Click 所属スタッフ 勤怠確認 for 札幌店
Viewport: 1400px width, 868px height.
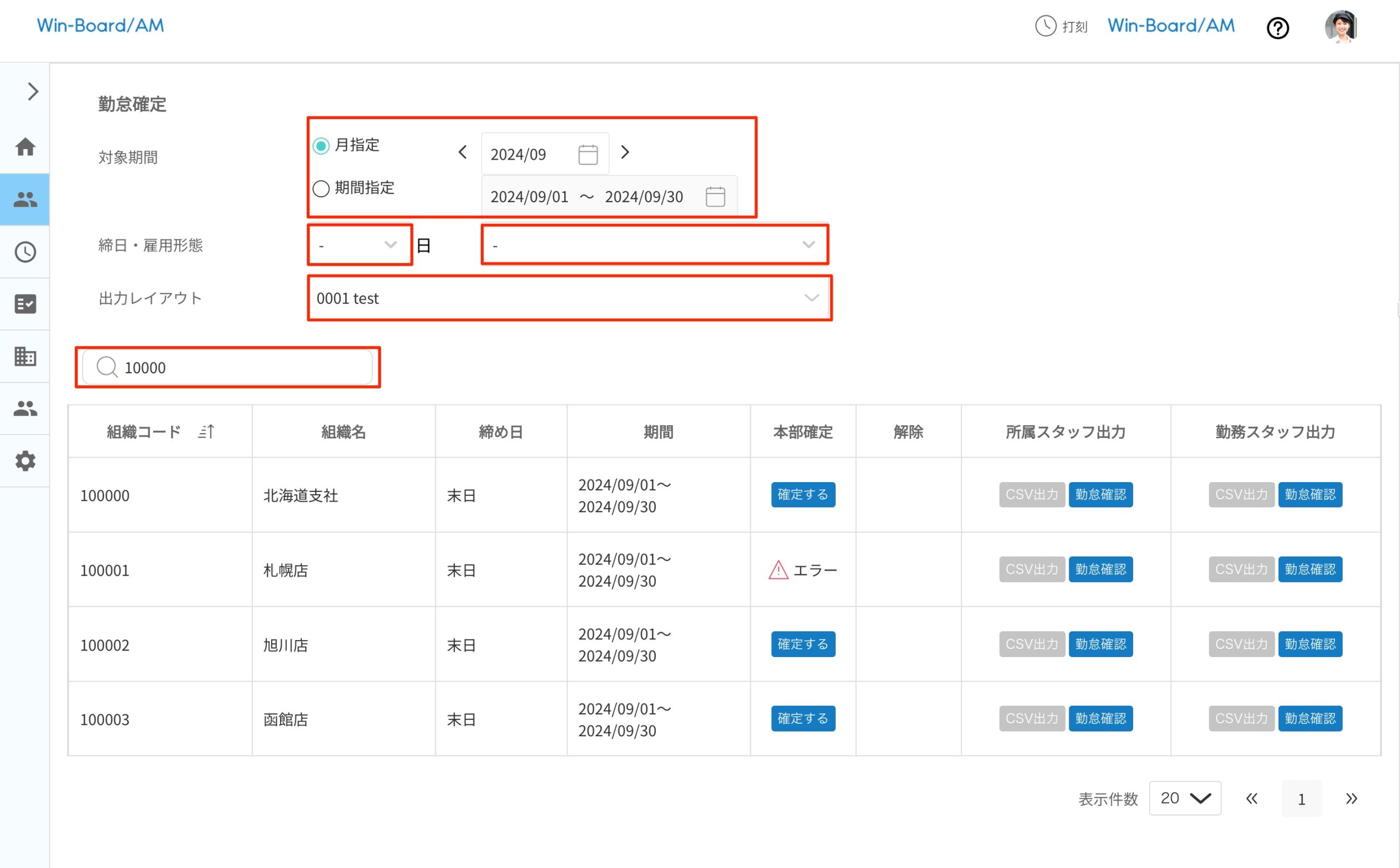pyautogui.click(x=1100, y=570)
